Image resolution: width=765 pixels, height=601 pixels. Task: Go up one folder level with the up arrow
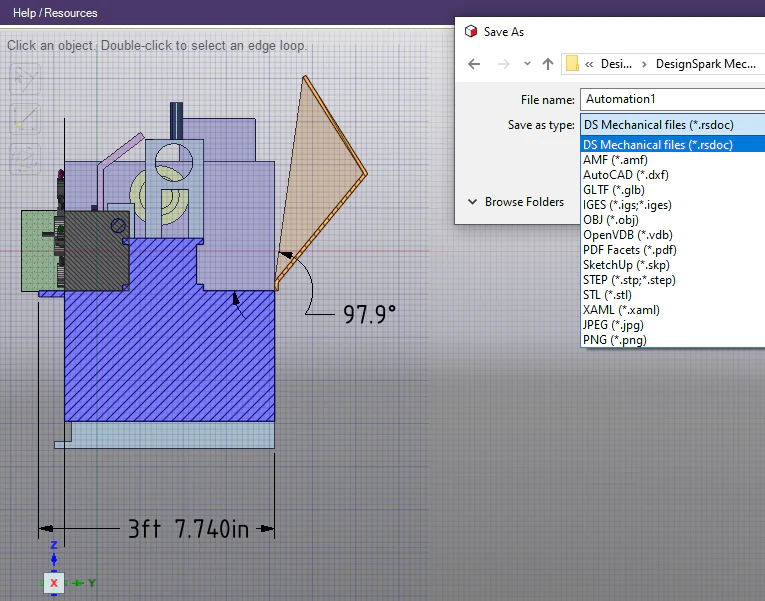[548, 64]
